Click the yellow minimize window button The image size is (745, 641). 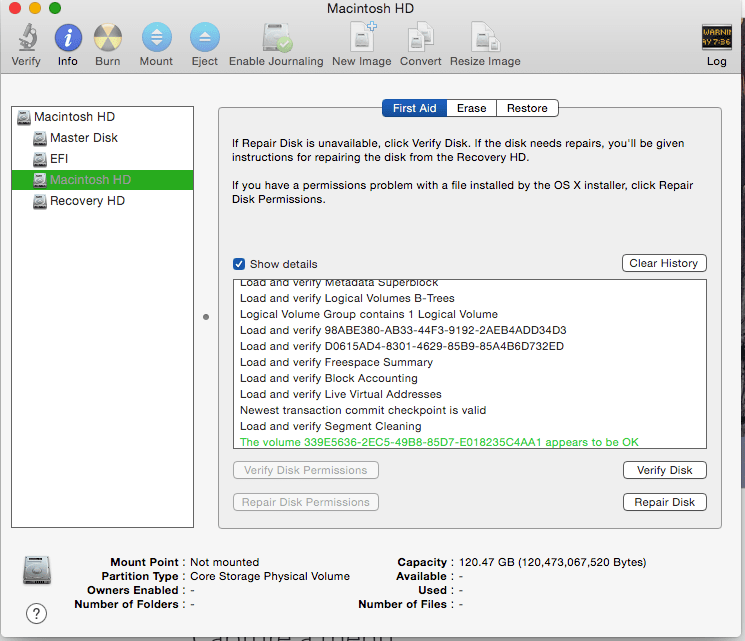point(35,8)
